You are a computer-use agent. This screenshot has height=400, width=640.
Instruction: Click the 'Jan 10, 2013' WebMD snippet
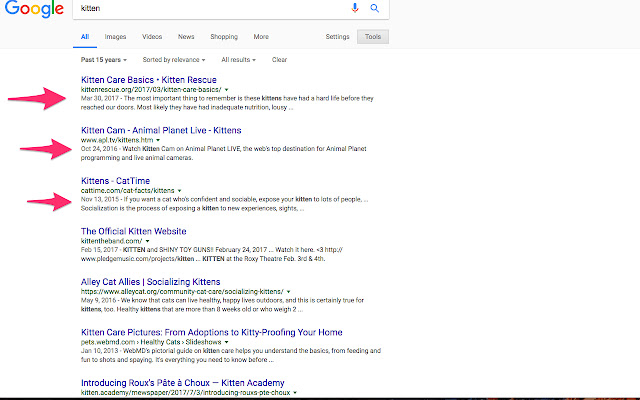point(231,355)
